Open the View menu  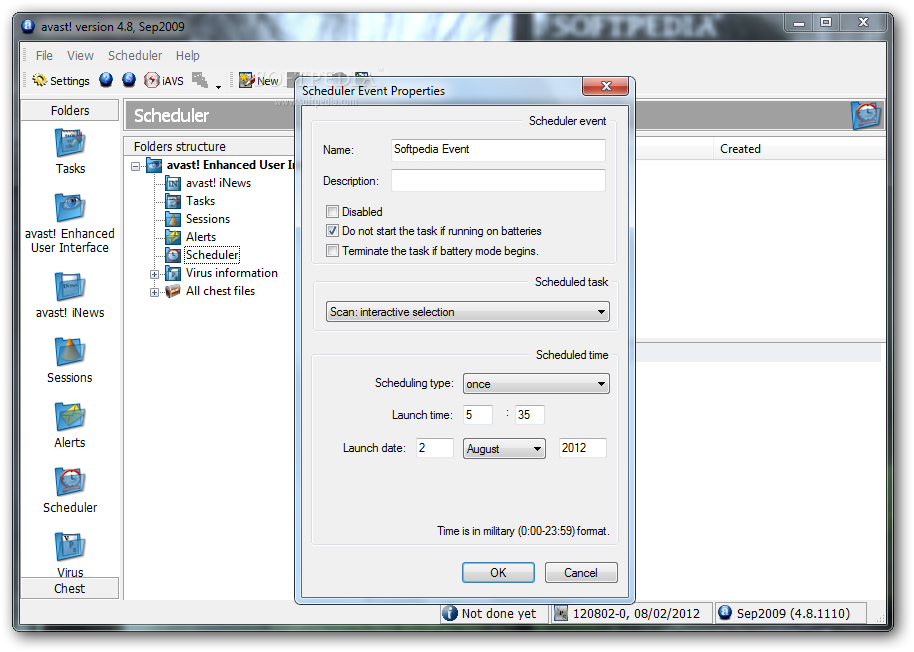80,56
